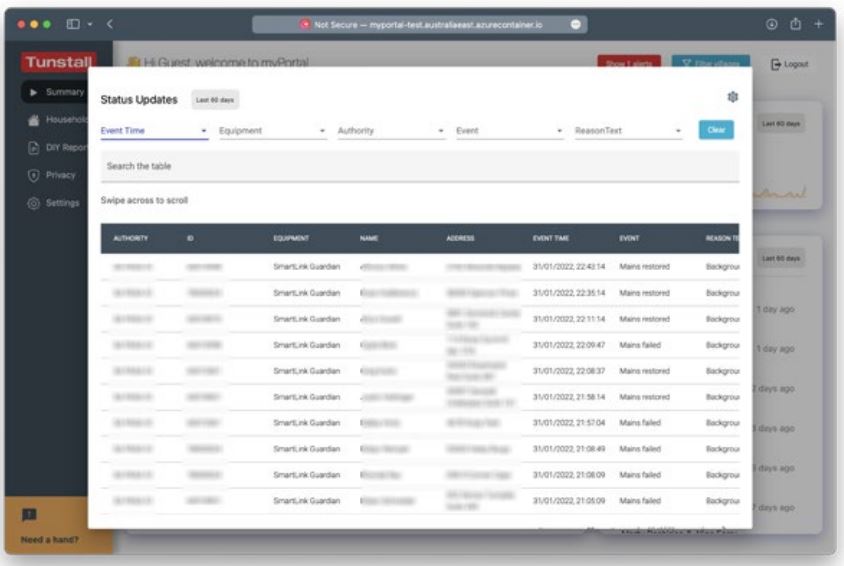Click the browser address bar
The image size is (844, 566).
[x=420, y=24]
